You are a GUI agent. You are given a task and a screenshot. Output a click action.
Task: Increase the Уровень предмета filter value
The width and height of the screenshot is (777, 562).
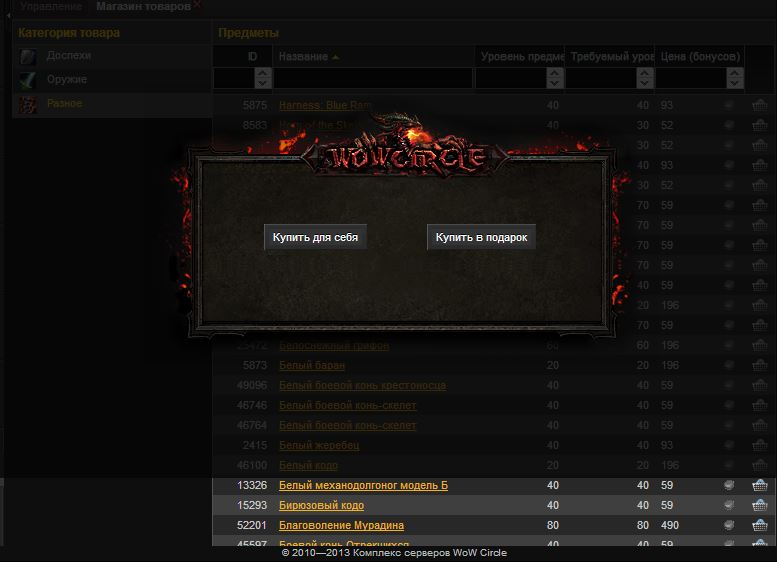[x=555, y=73]
